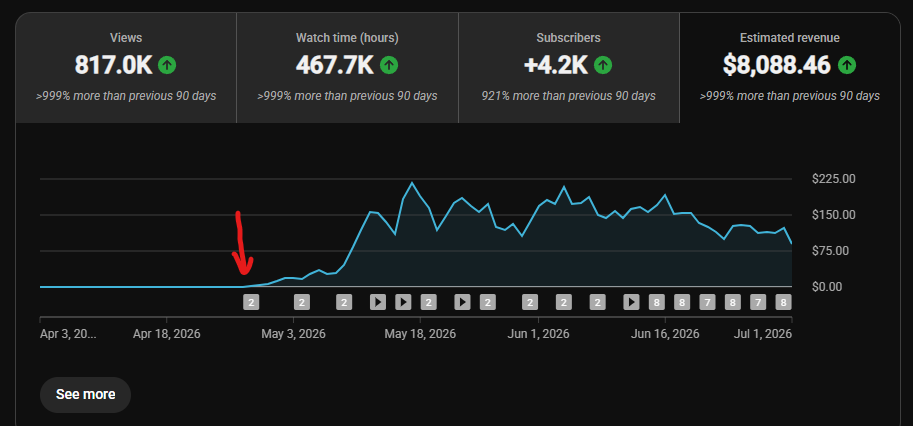Click the $225.00 axis label
This screenshot has width=913, height=426.
coord(834,179)
